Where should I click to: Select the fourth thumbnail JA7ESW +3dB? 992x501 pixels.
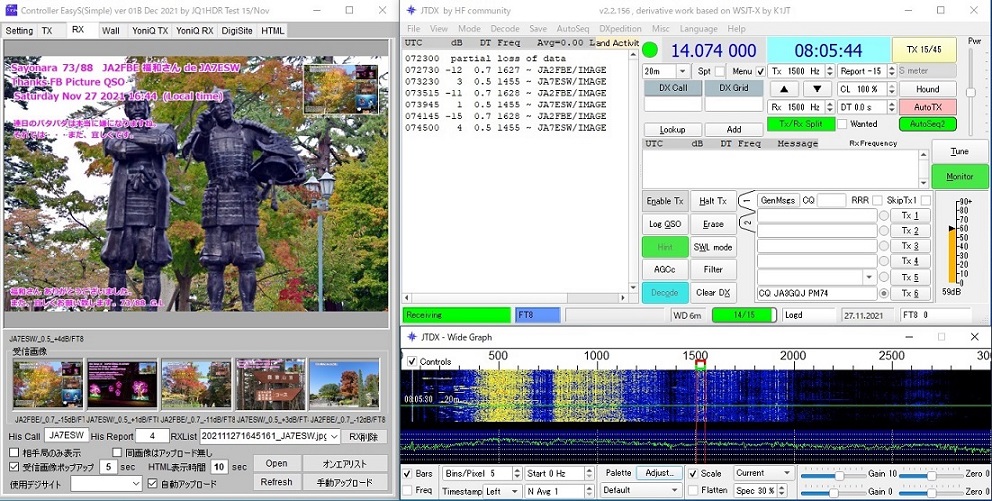tap(270, 385)
